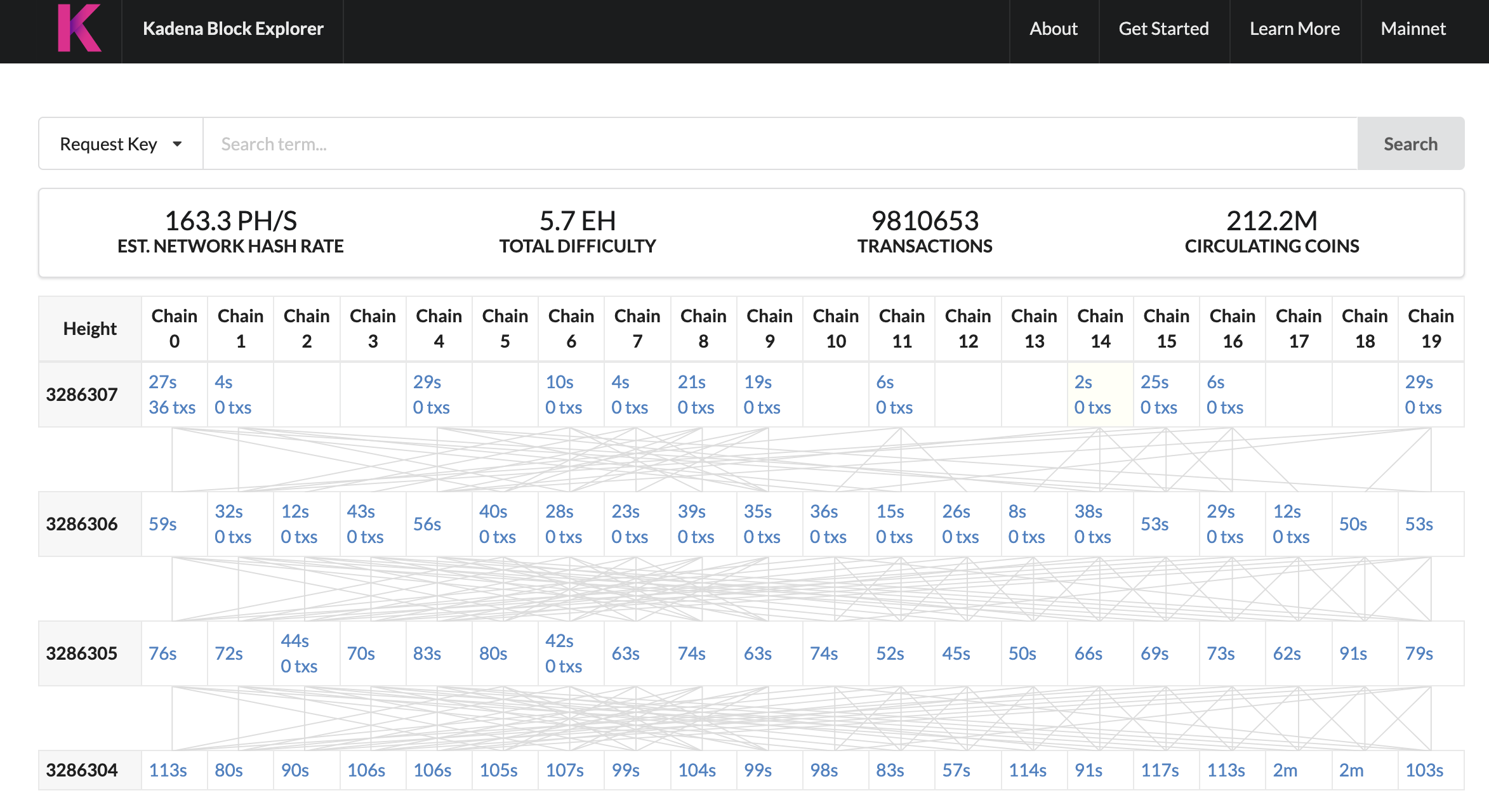Click the Kadena K logo
The image size is (1489, 812).
tap(79, 29)
